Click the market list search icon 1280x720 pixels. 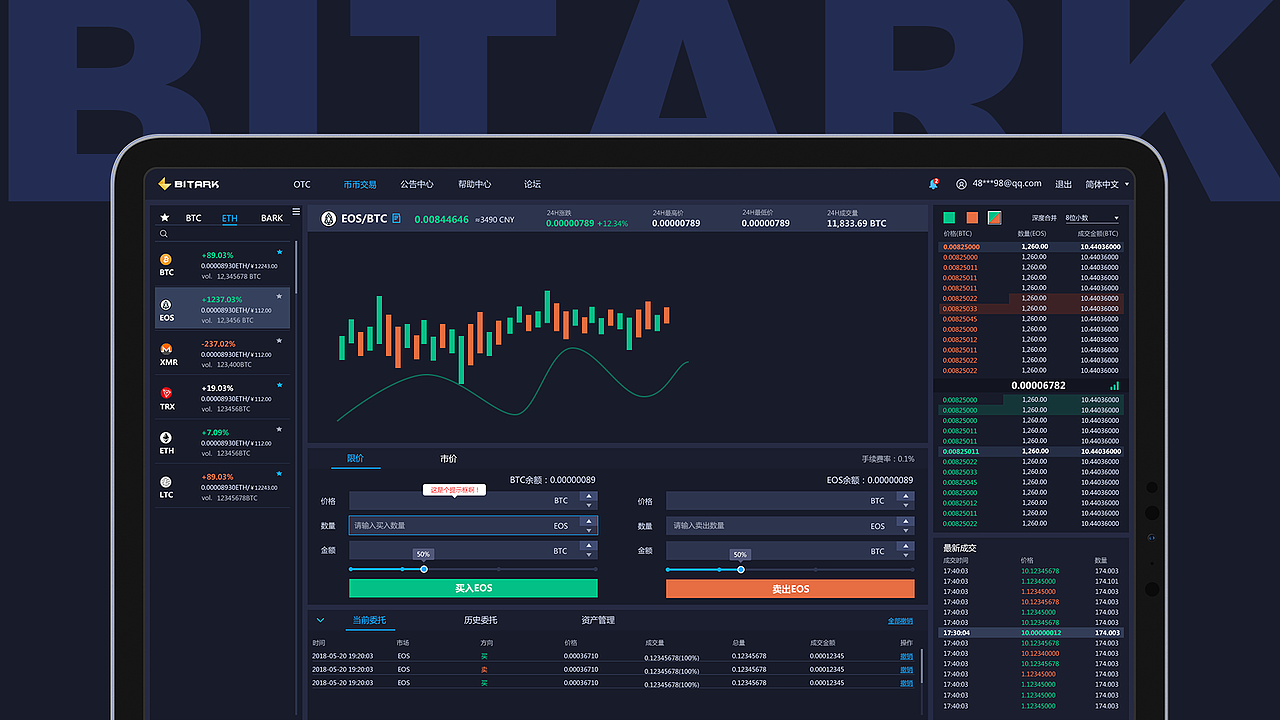[x=164, y=234]
